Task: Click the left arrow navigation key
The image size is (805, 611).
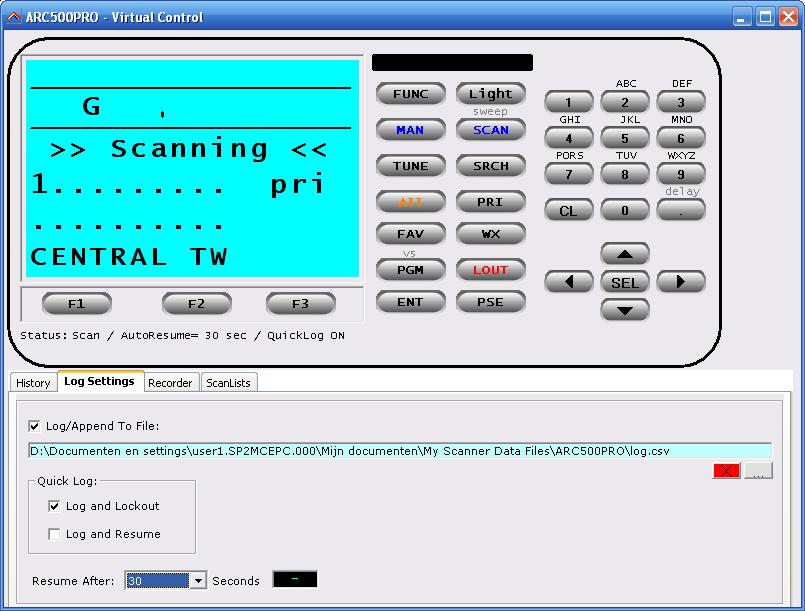Action: click(x=568, y=281)
